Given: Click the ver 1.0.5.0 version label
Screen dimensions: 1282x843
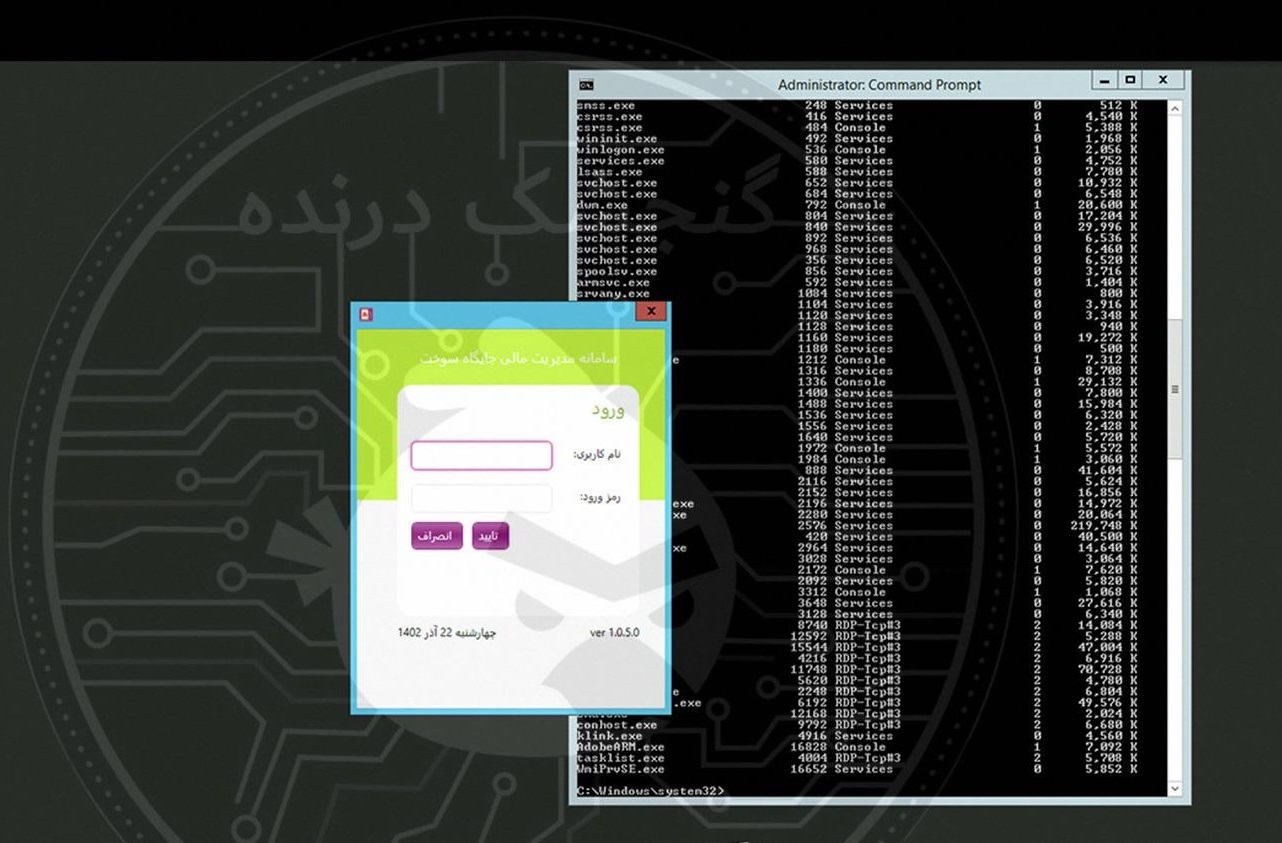Looking at the screenshot, I should [x=614, y=633].
